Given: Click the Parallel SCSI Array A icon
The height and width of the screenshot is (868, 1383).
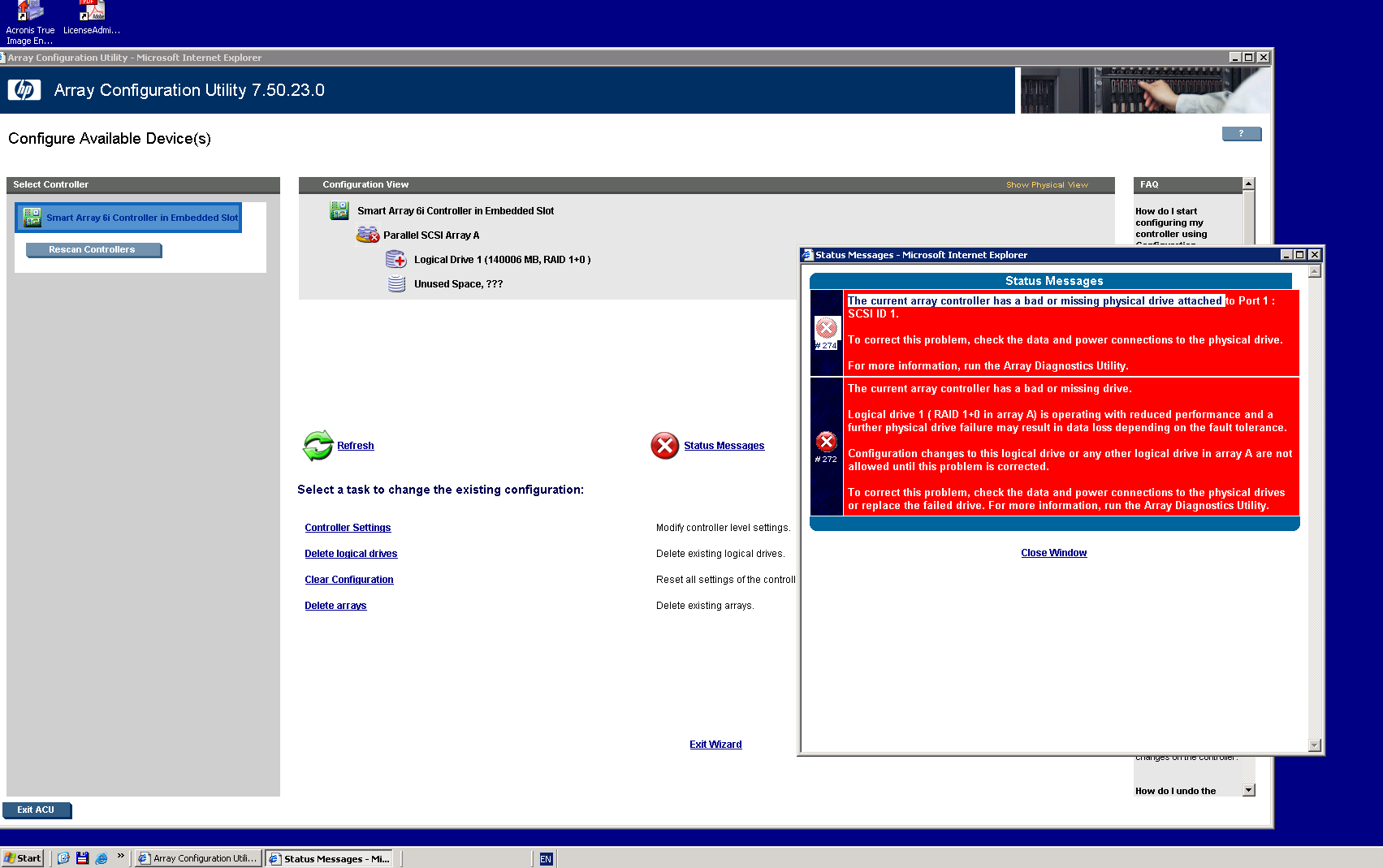Looking at the screenshot, I should pyautogui.click(x=367, y=235).
